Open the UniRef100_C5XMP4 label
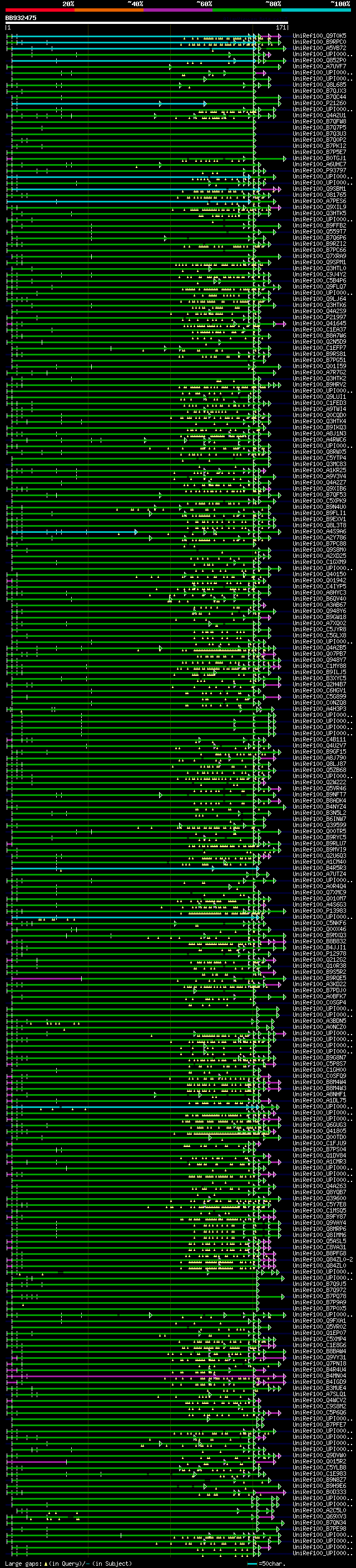Image resolution: width=356 pixels, height=1568 pixels. (x=319, y=1338)
